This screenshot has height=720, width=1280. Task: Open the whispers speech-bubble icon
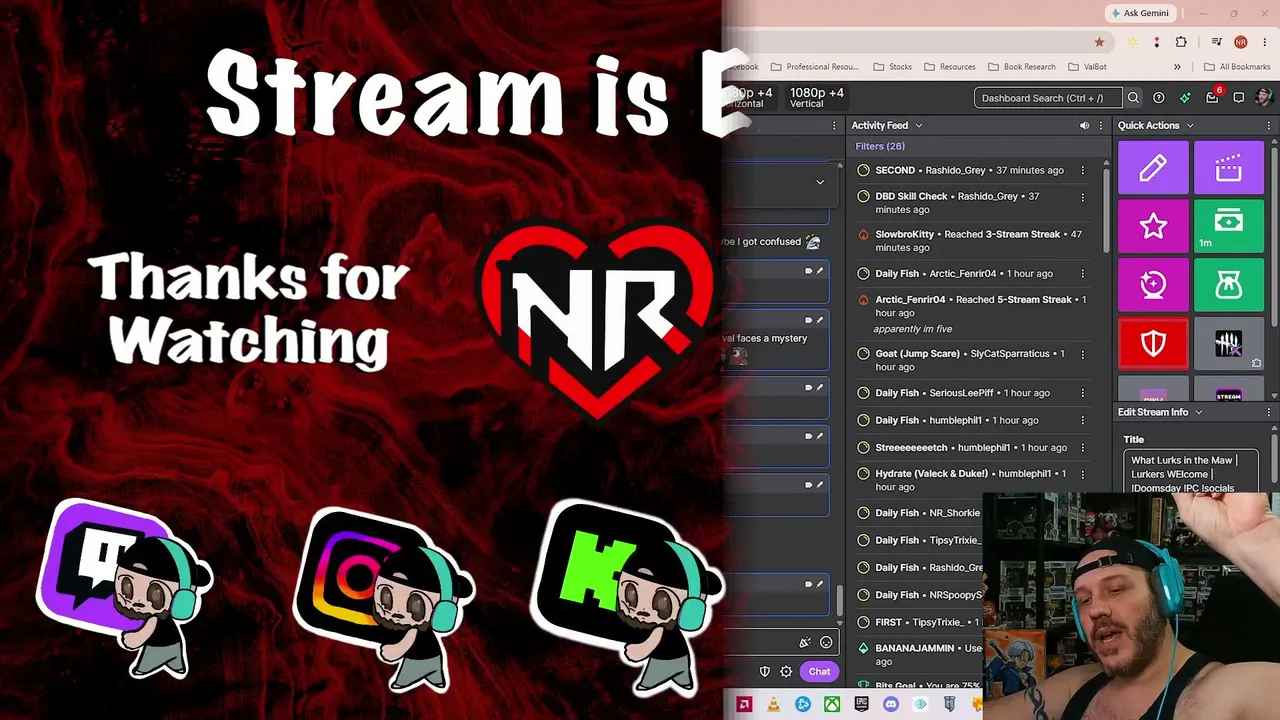(x=1239, y=98)
